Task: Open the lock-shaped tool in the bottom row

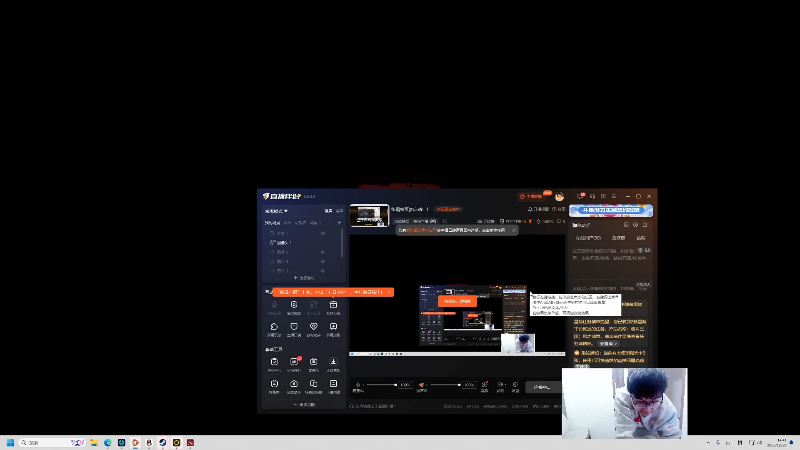Action: [x=294, y=384]
